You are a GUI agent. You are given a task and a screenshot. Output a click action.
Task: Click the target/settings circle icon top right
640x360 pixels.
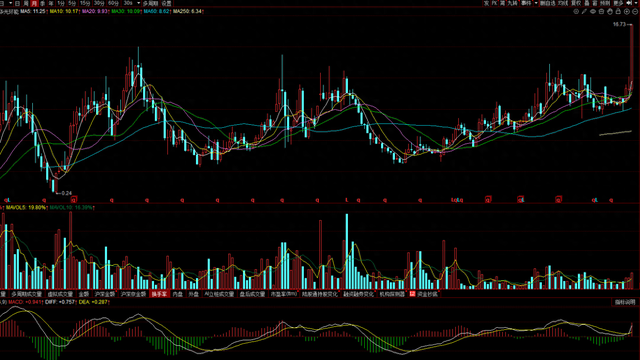(x=576, y=11)
